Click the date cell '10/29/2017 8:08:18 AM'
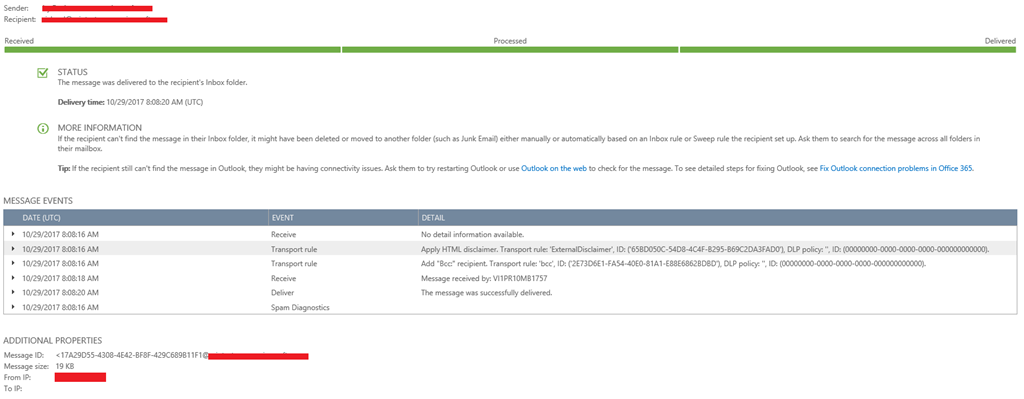Viewport: 1024px width, 399px height. tap(60, 278)
